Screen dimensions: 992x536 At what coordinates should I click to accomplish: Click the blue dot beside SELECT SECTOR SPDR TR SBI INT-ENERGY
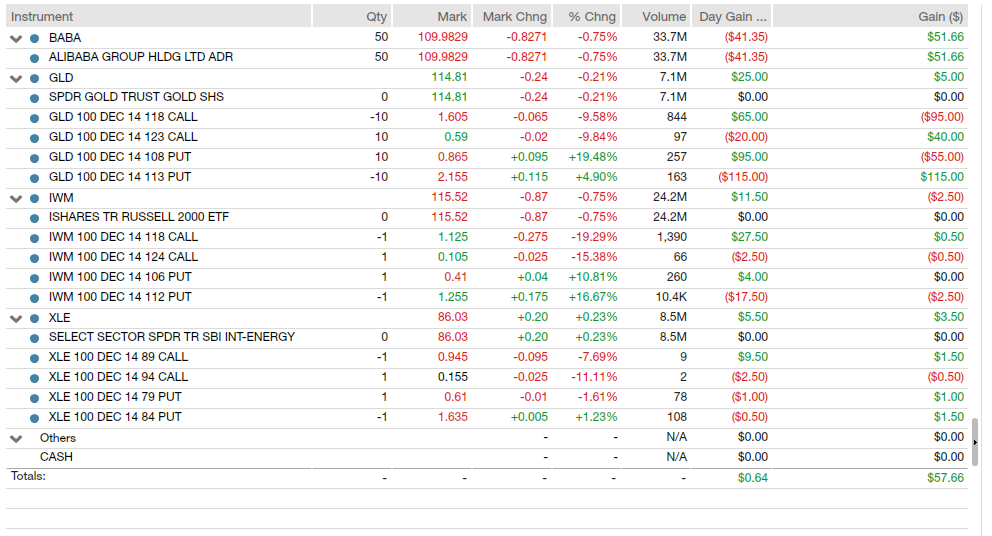coord(35,338)
